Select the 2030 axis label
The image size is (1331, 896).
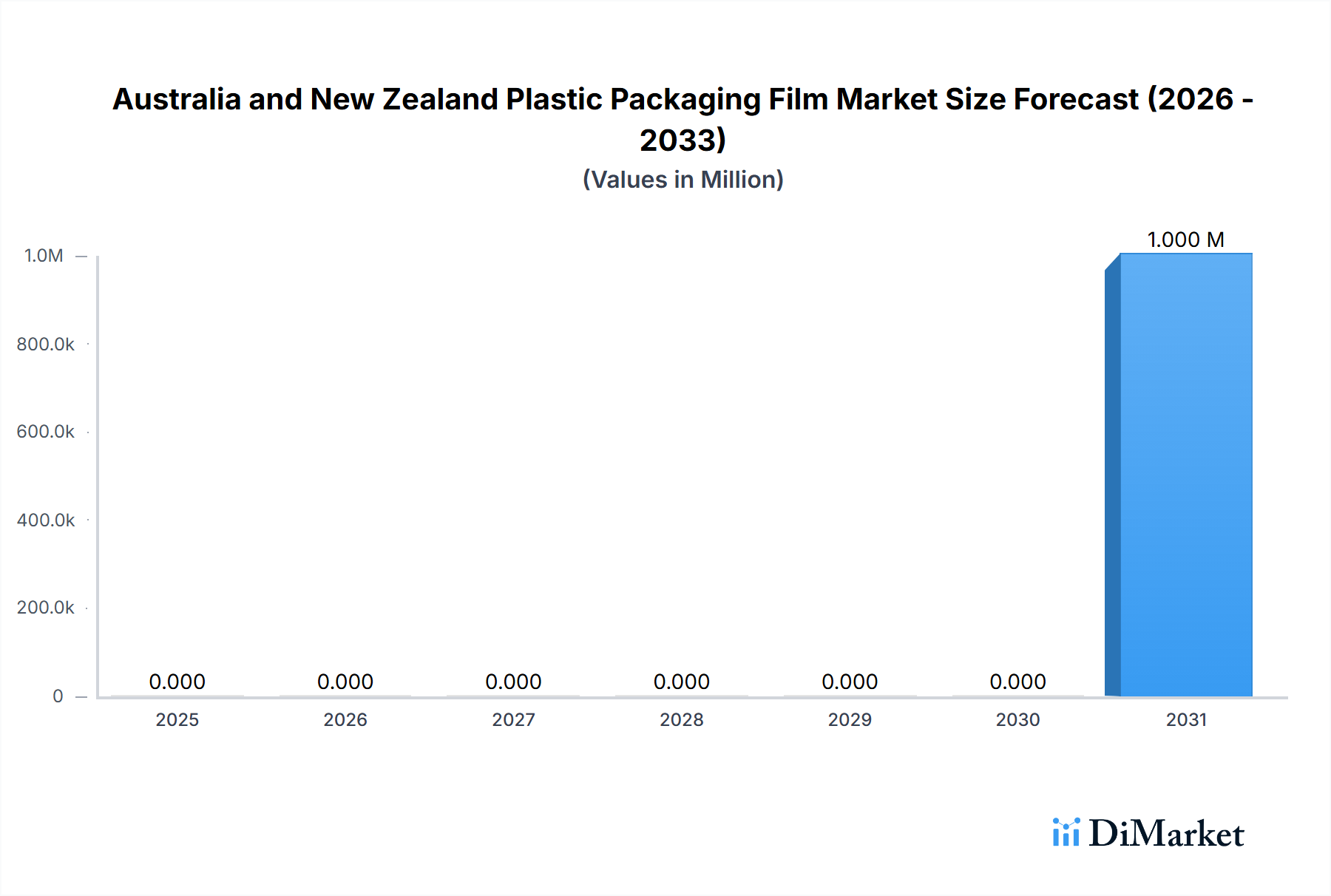coord(1019,719)
